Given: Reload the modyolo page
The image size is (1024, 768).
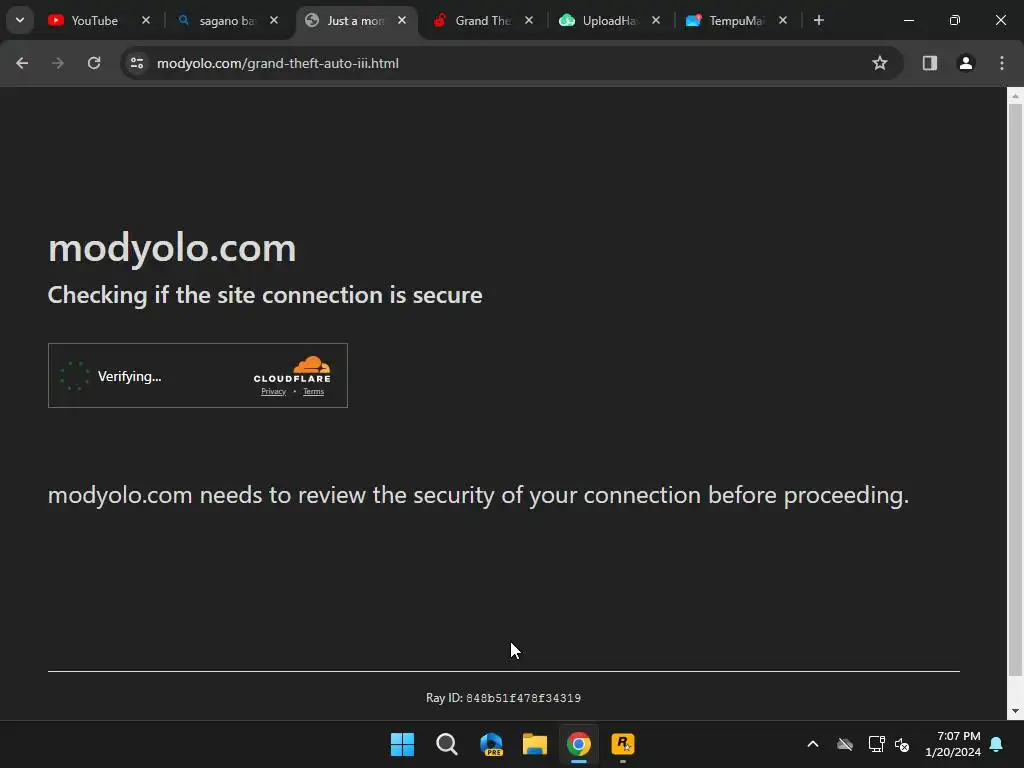Looking at the screenshot, I should point(94,63).
